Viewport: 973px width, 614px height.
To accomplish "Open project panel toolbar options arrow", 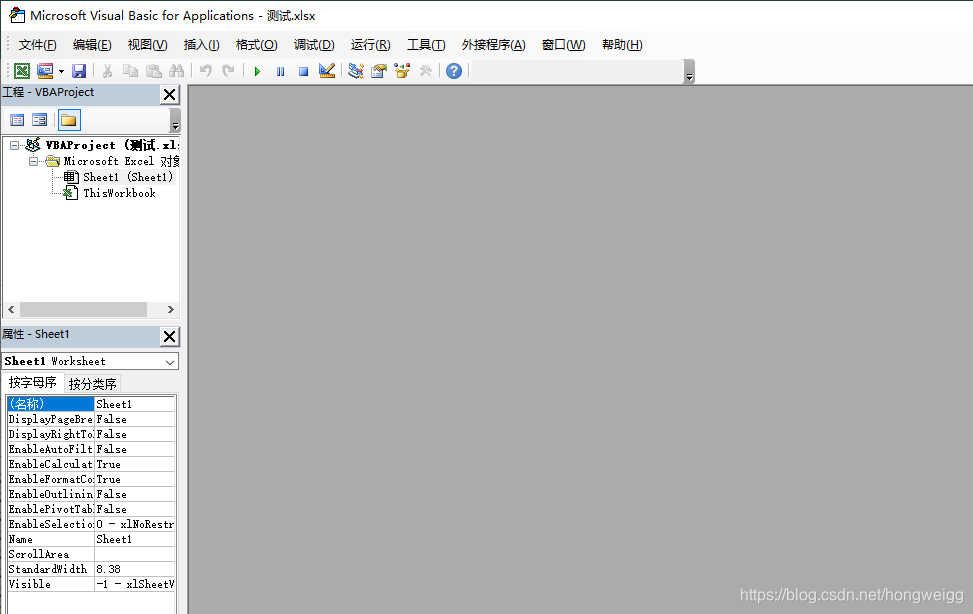I will 175,120.
